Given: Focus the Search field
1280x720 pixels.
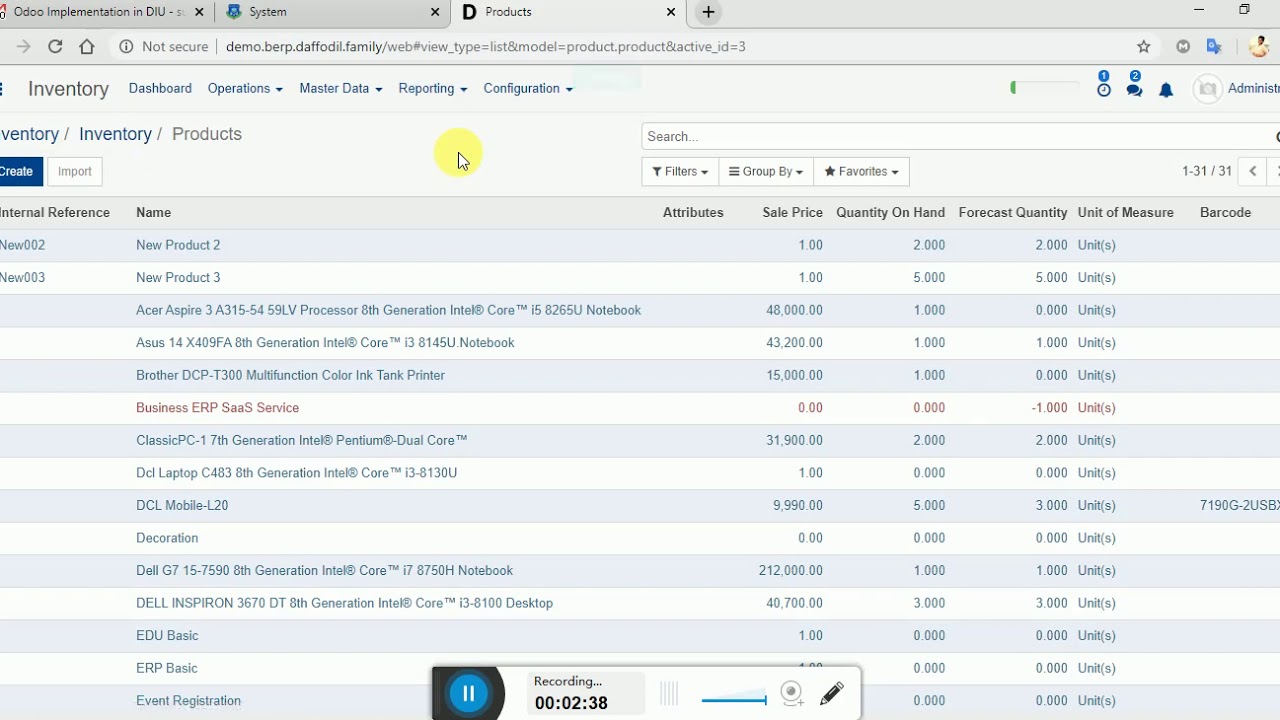Looking at the screenshot, I should pyautogui.click(x=960, y=137).
